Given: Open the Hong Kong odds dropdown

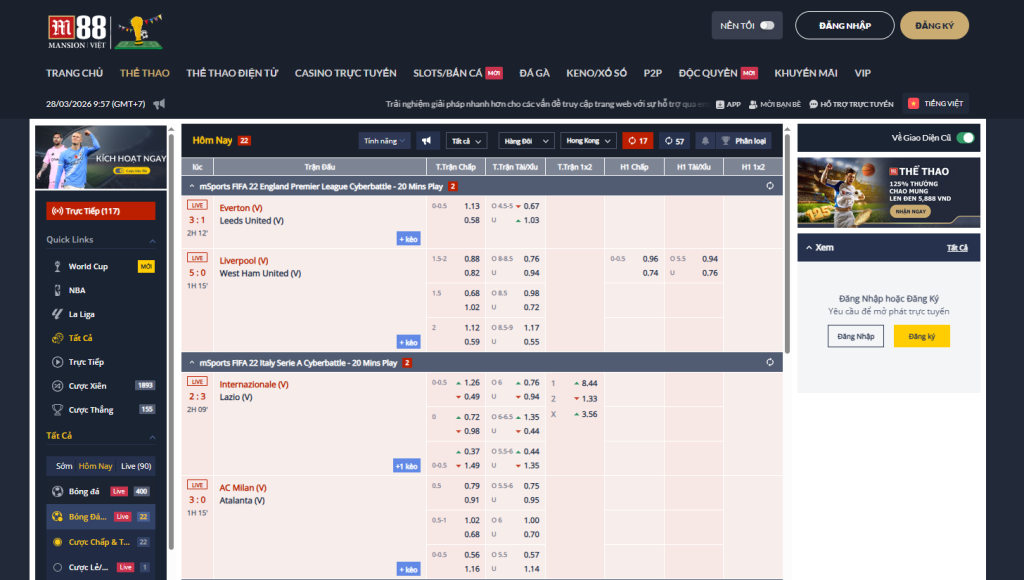Looking at the screenshot, I should pos(588,140).
